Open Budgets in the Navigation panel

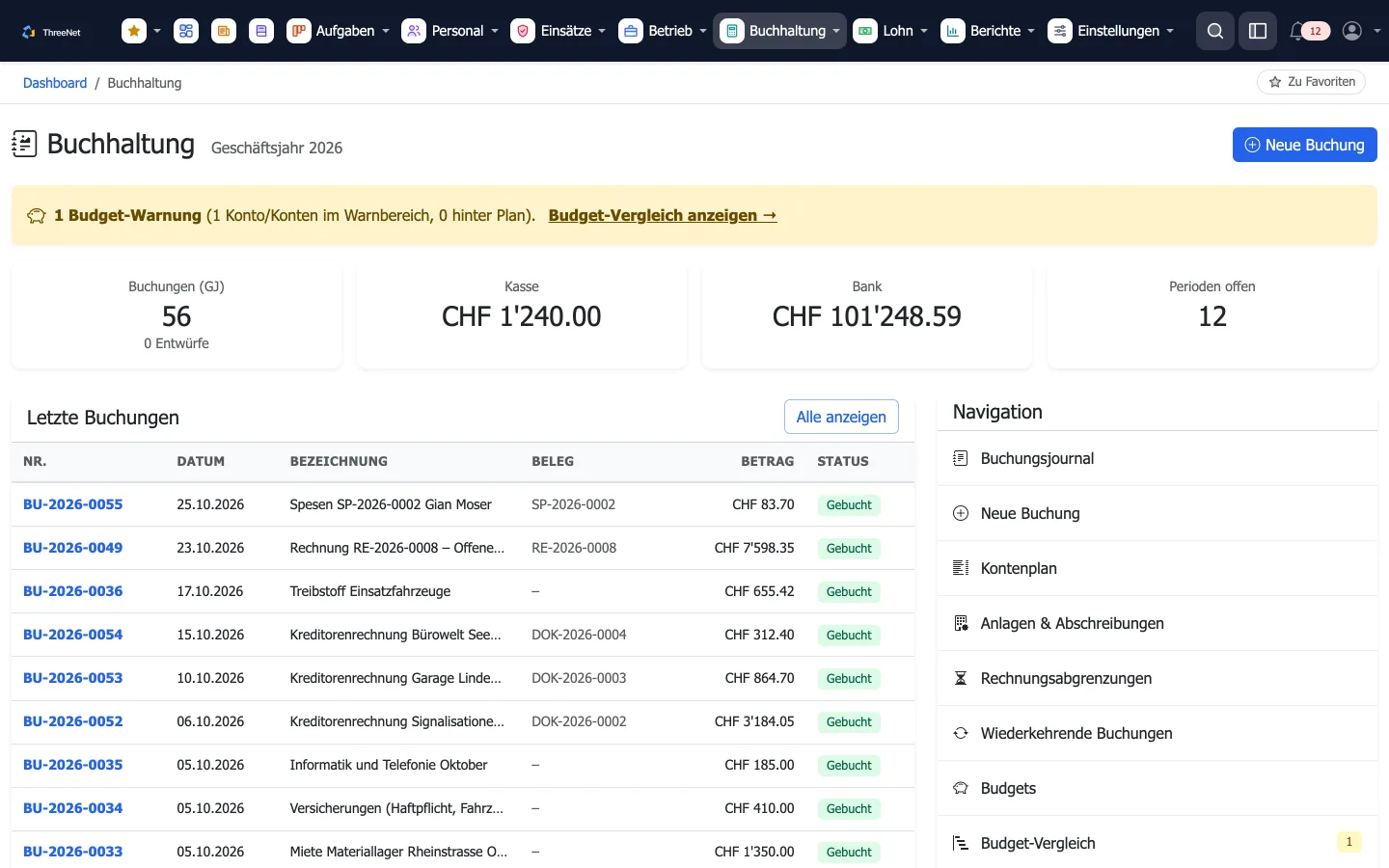point(1157,788)
